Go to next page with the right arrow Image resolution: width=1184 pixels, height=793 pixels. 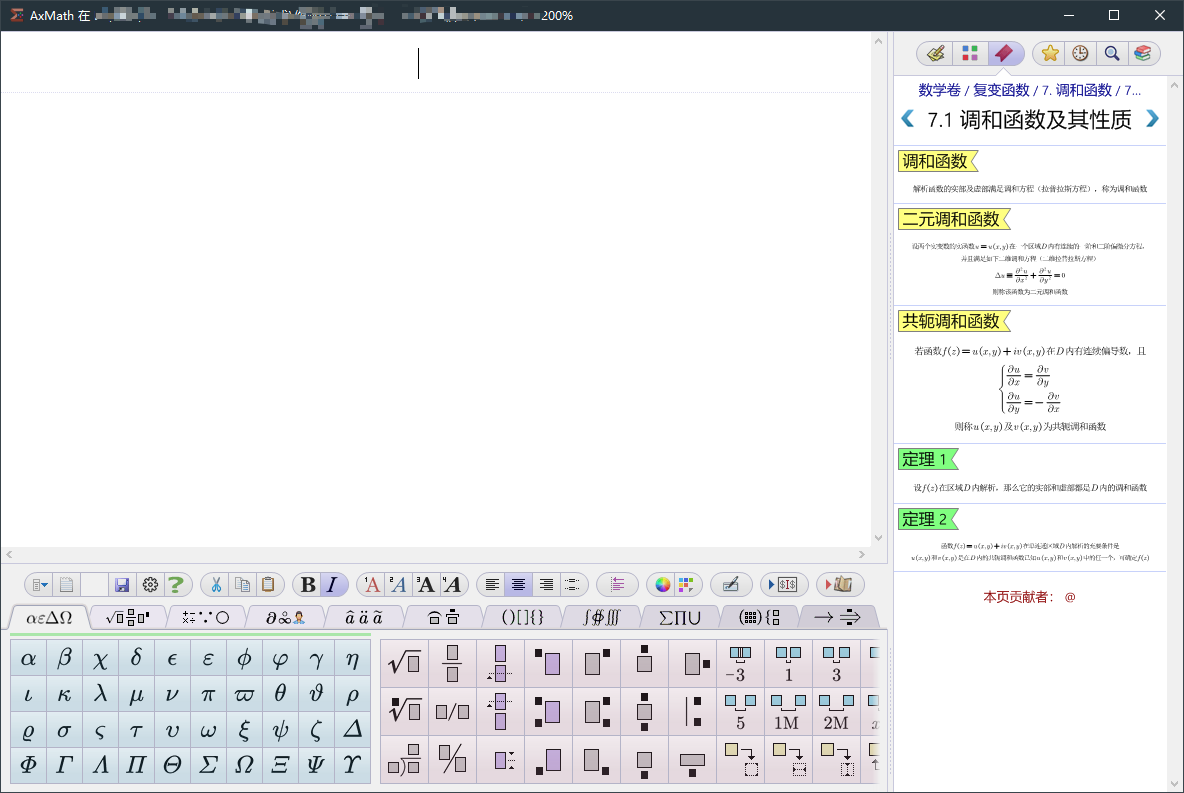pos(1152,119)
